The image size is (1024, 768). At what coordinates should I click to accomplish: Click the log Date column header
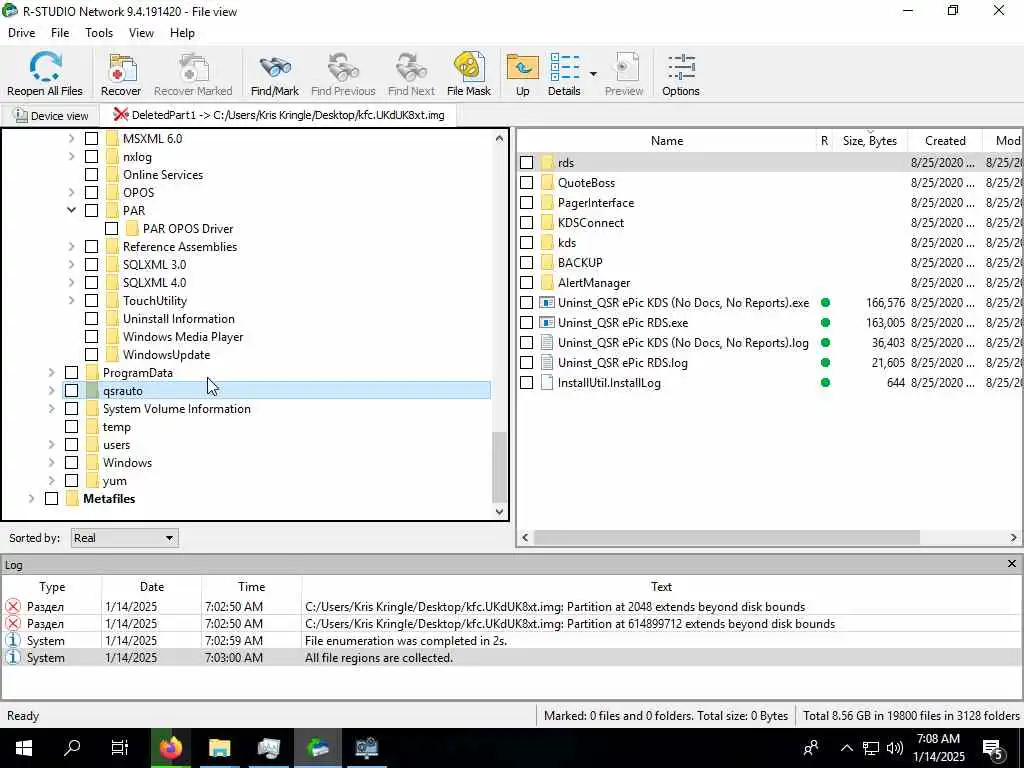pos(152,587)
